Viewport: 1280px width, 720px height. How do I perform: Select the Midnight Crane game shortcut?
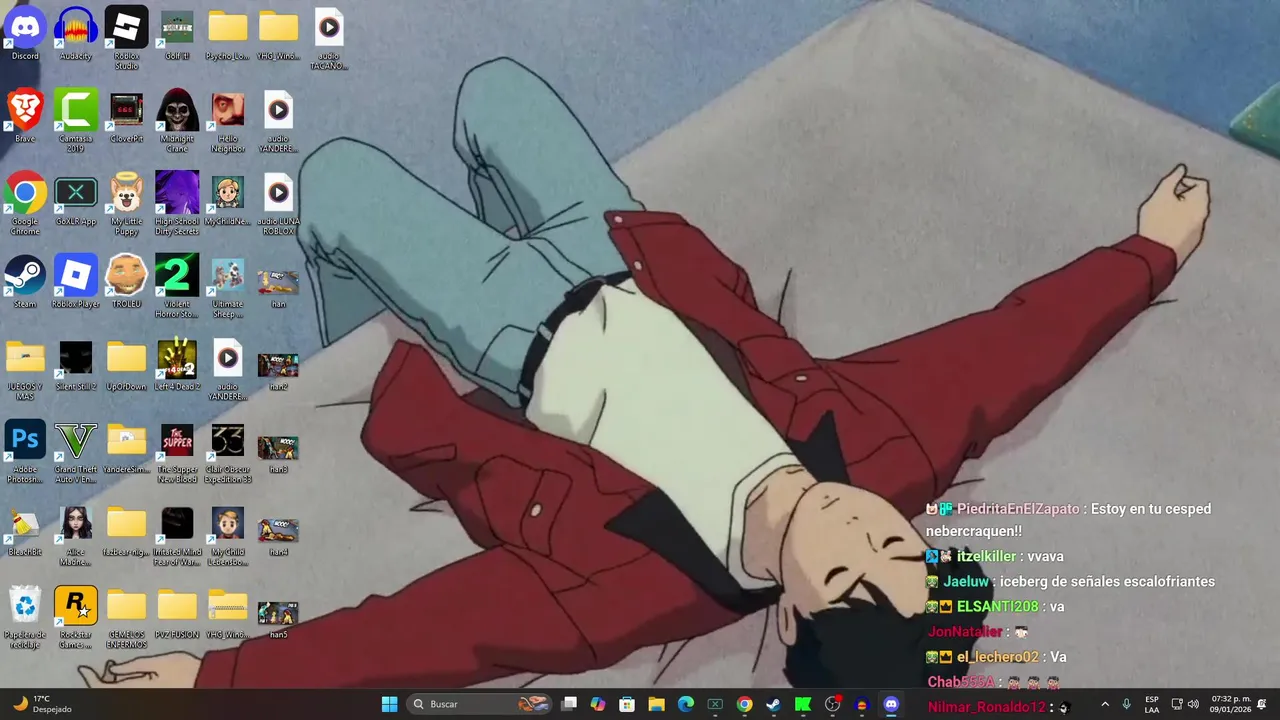(x=177, y=121)
